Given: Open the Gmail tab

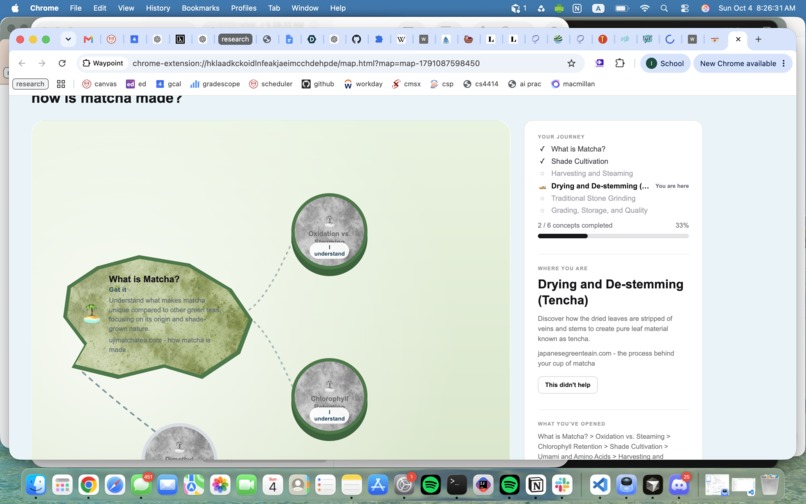Looking at the screenshot, I should click(88, 39).
